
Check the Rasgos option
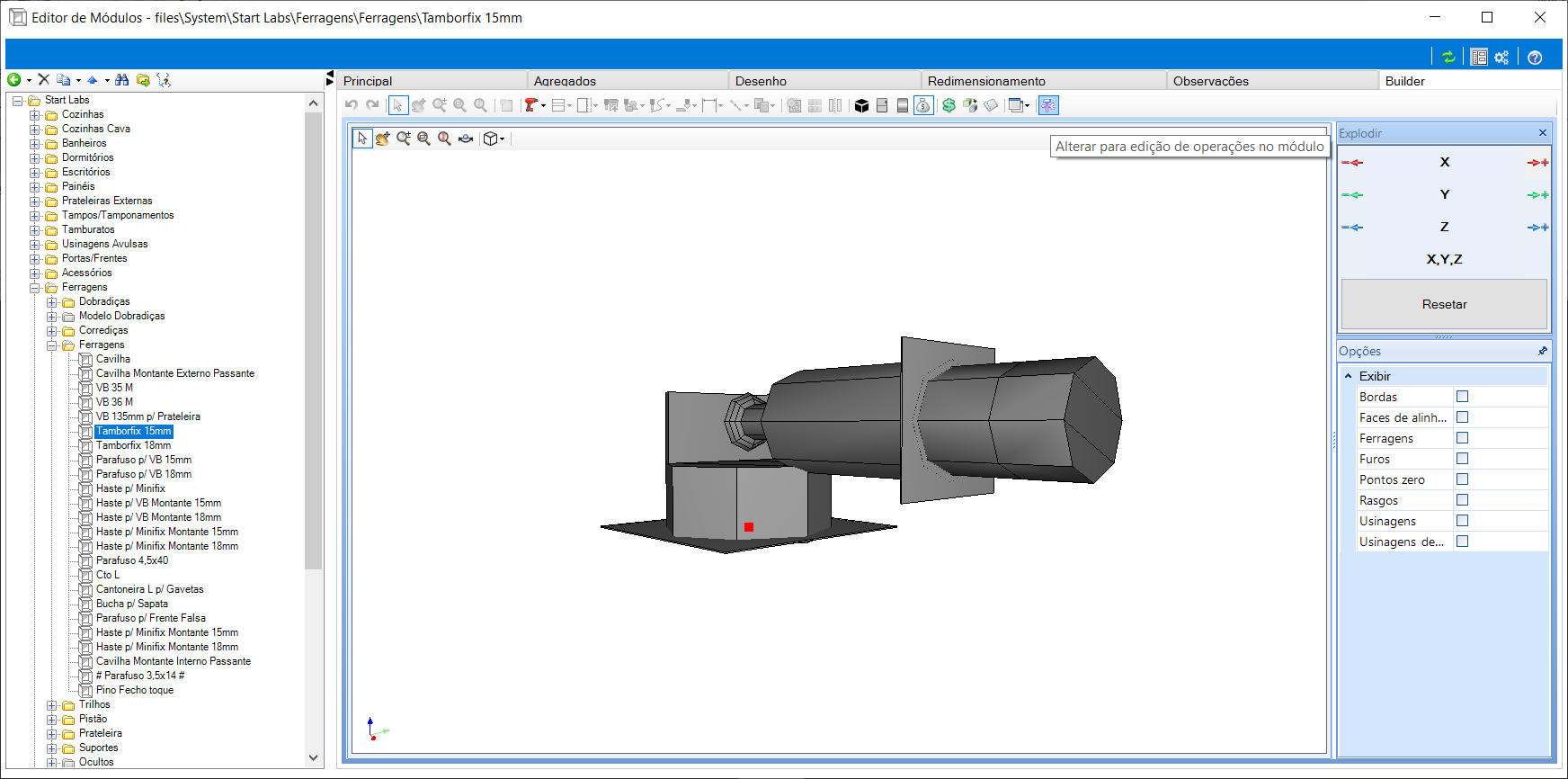[x=1462, y=500]
